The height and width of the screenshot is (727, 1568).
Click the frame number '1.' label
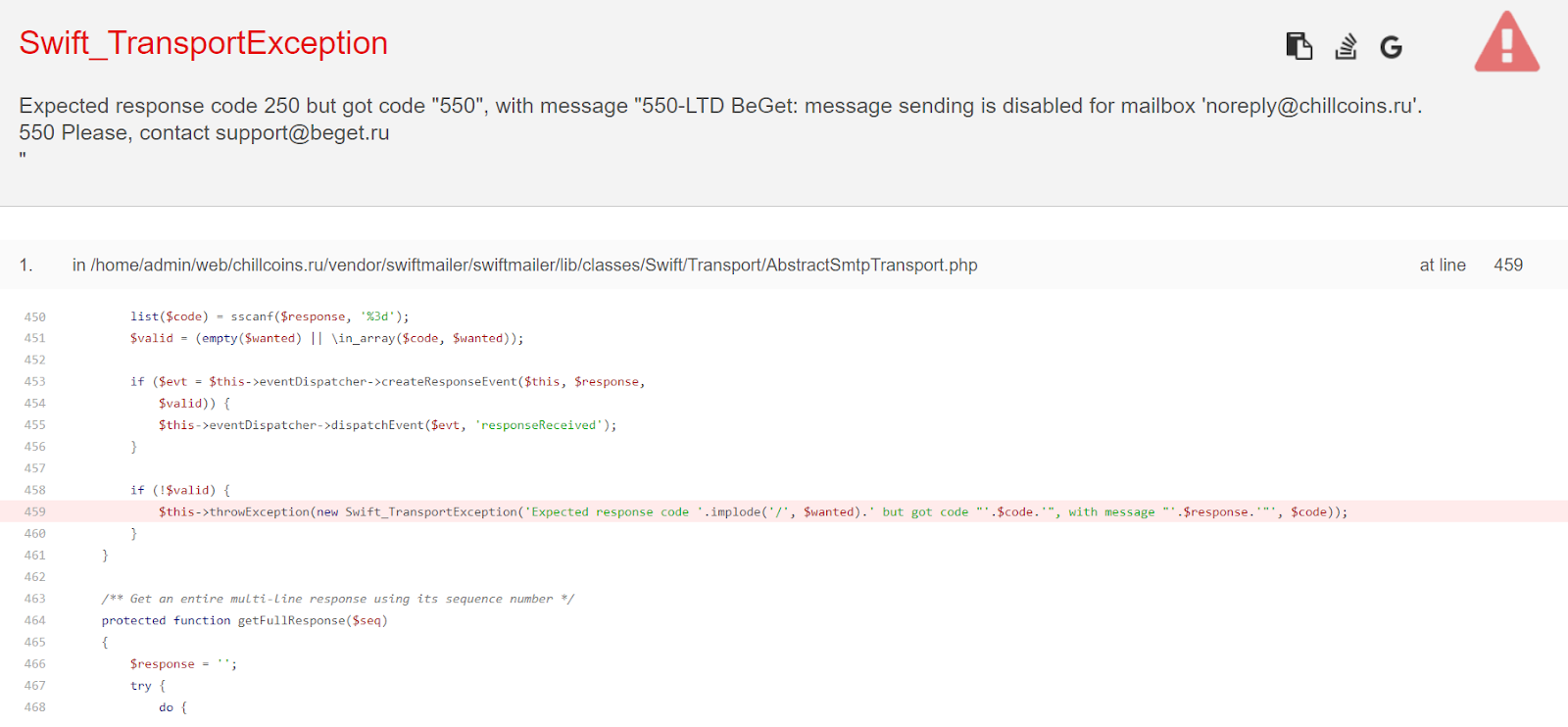click(x=26, y=266)
